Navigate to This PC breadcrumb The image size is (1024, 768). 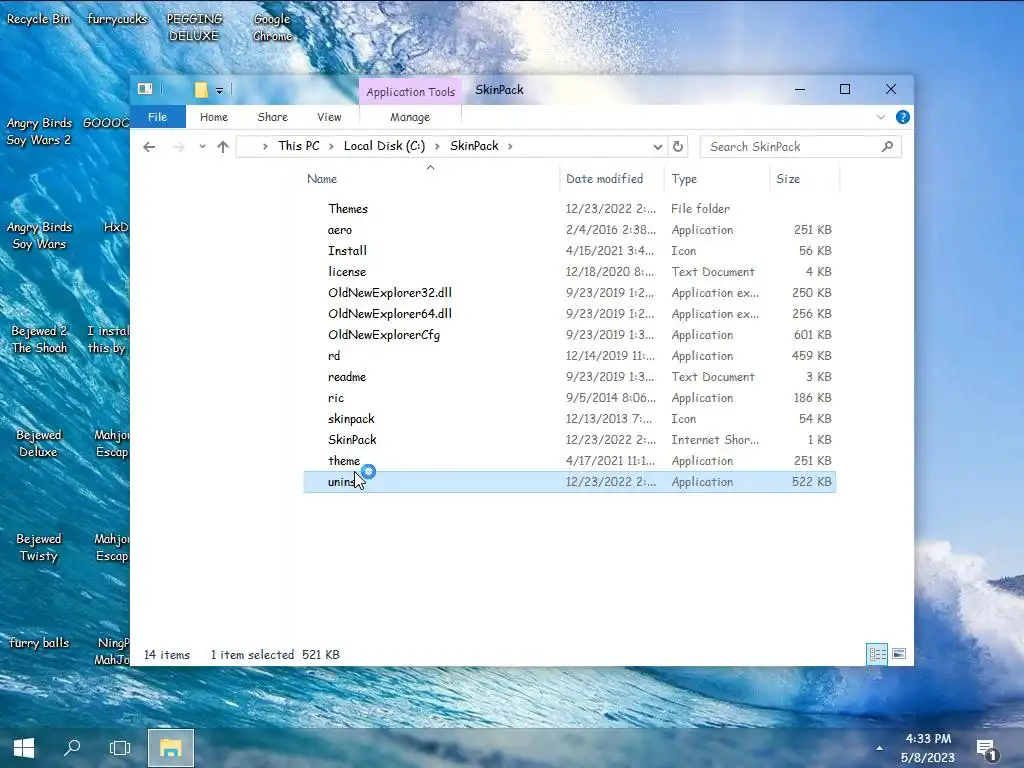pos(298,146)
